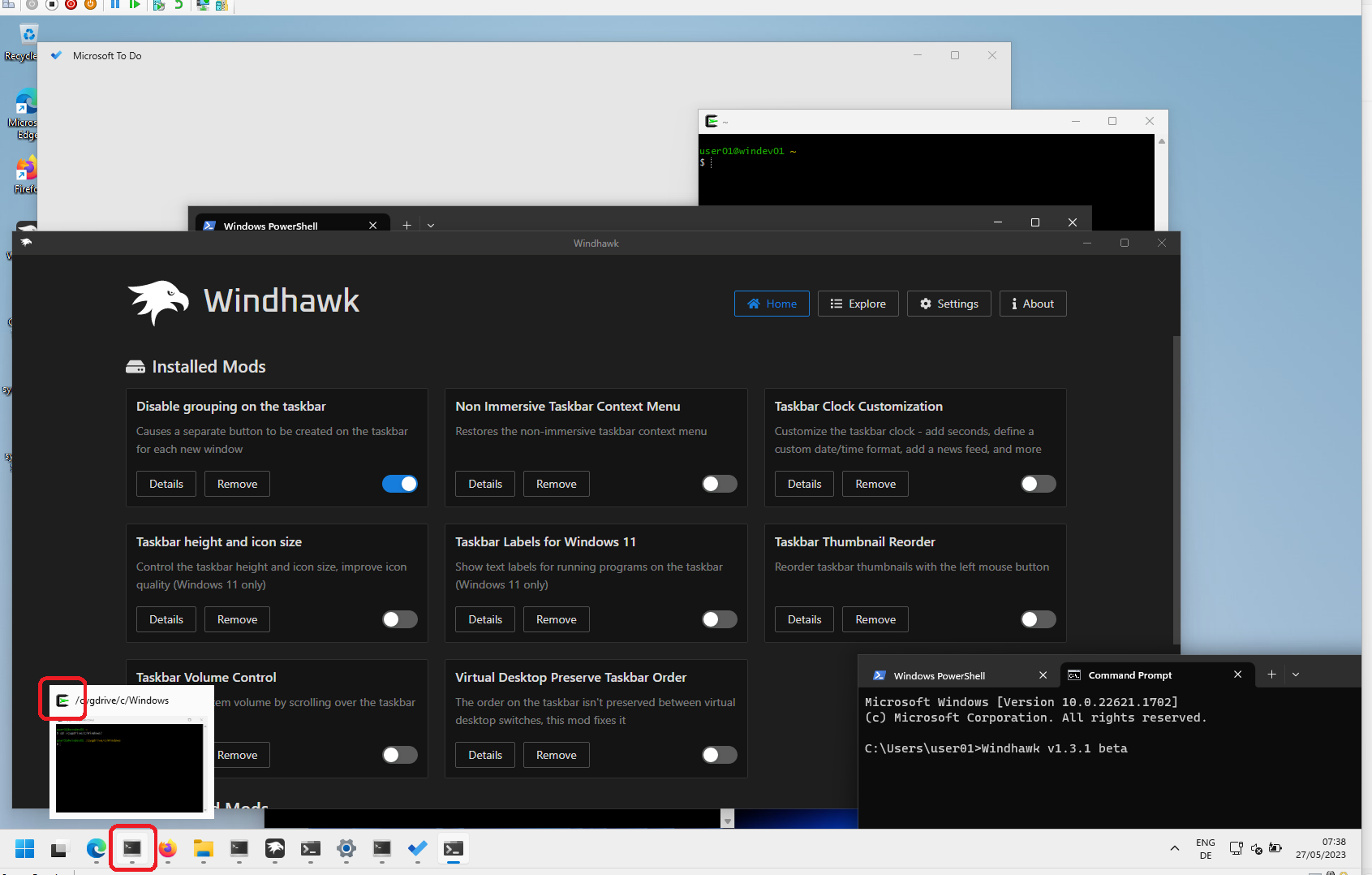
Task: Enable the Taskbar Clock Customization mod
Action: (1038, 483)
